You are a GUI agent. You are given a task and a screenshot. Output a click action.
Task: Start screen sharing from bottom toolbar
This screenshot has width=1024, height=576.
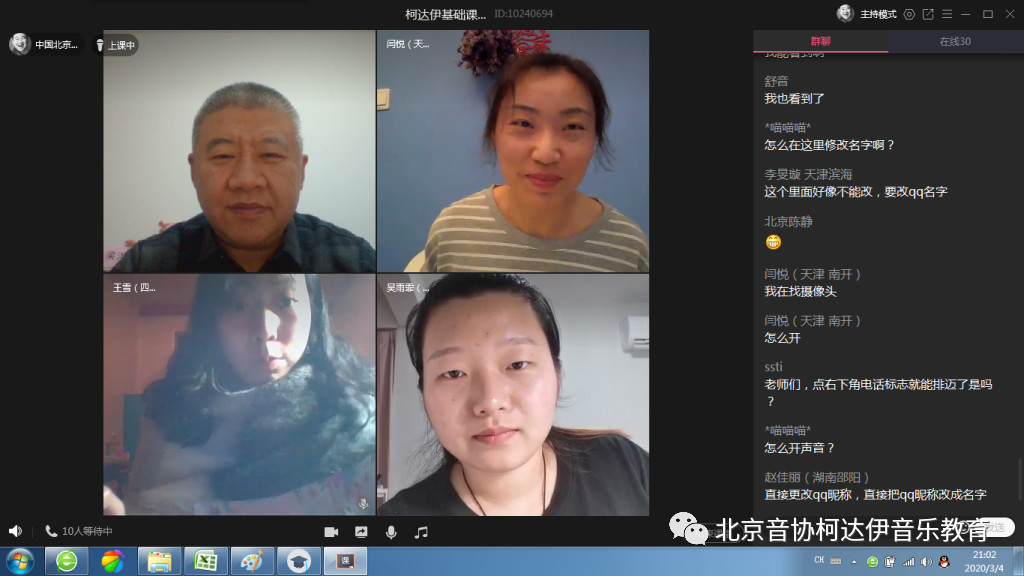click(x=361, y=532)
